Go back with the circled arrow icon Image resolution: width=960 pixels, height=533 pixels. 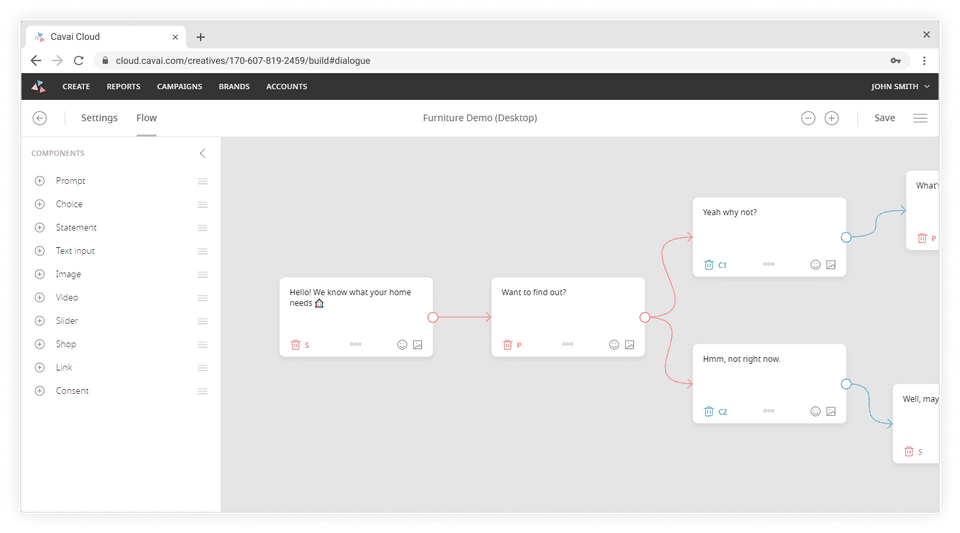coord(40,118)
